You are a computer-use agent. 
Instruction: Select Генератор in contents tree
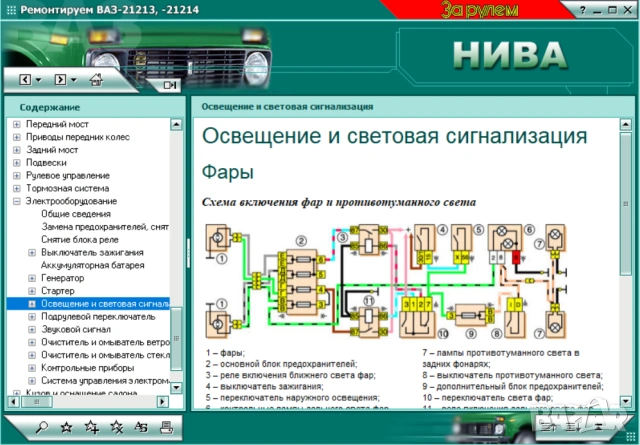pyautogui.click(x=63, y=278)
